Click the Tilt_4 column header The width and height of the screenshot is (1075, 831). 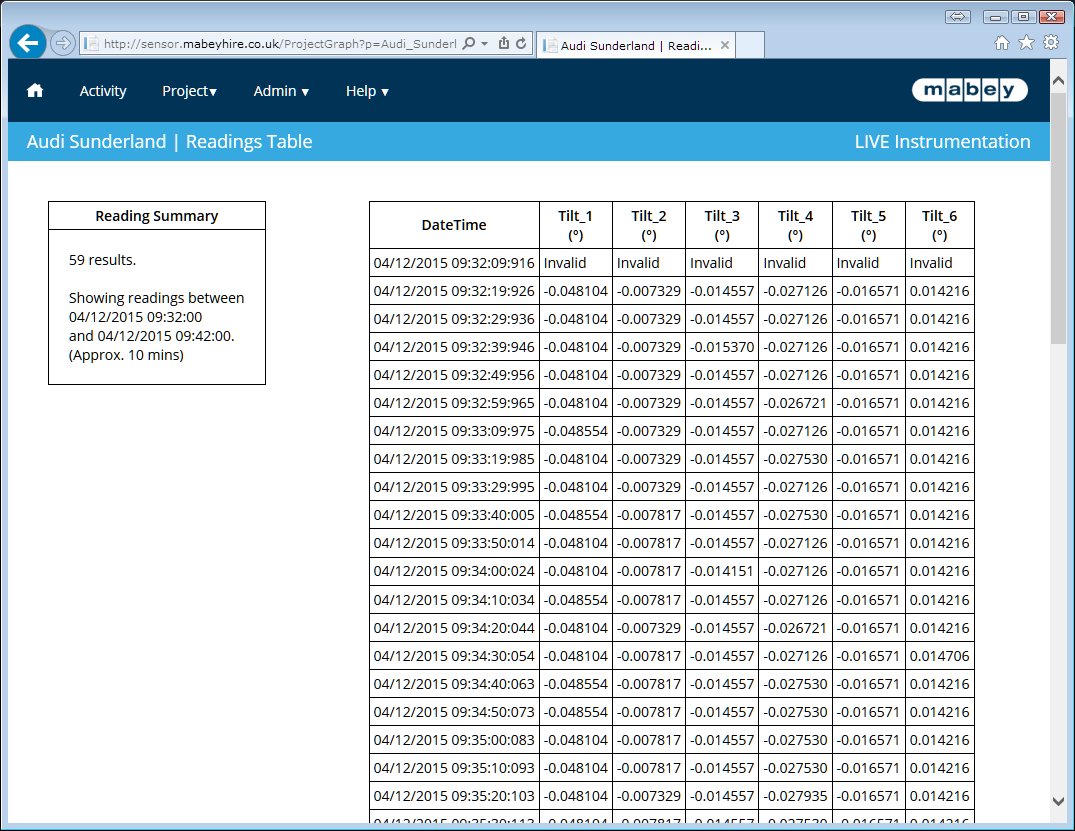point(795,225)
